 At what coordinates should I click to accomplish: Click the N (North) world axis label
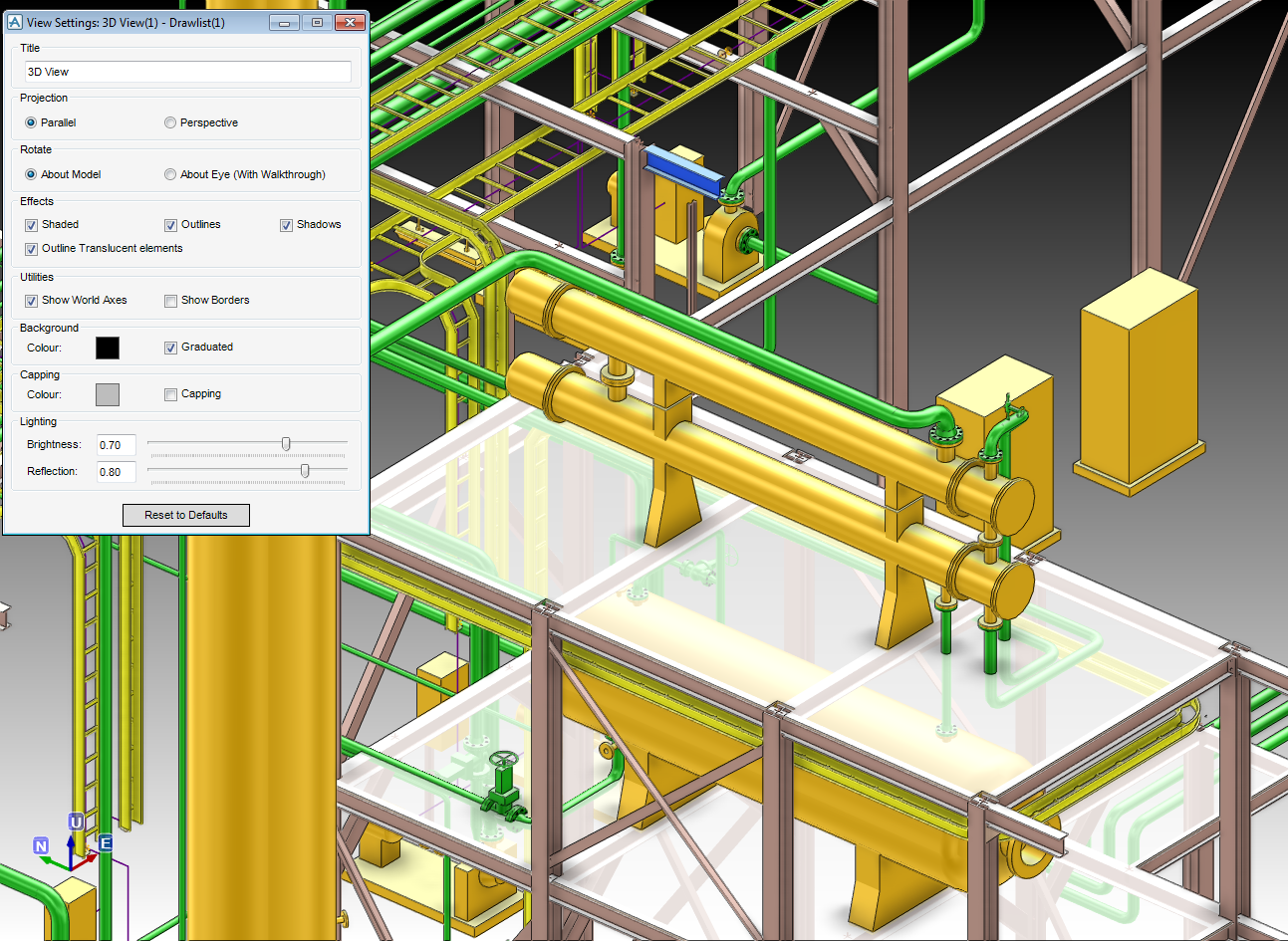[41, 846]
